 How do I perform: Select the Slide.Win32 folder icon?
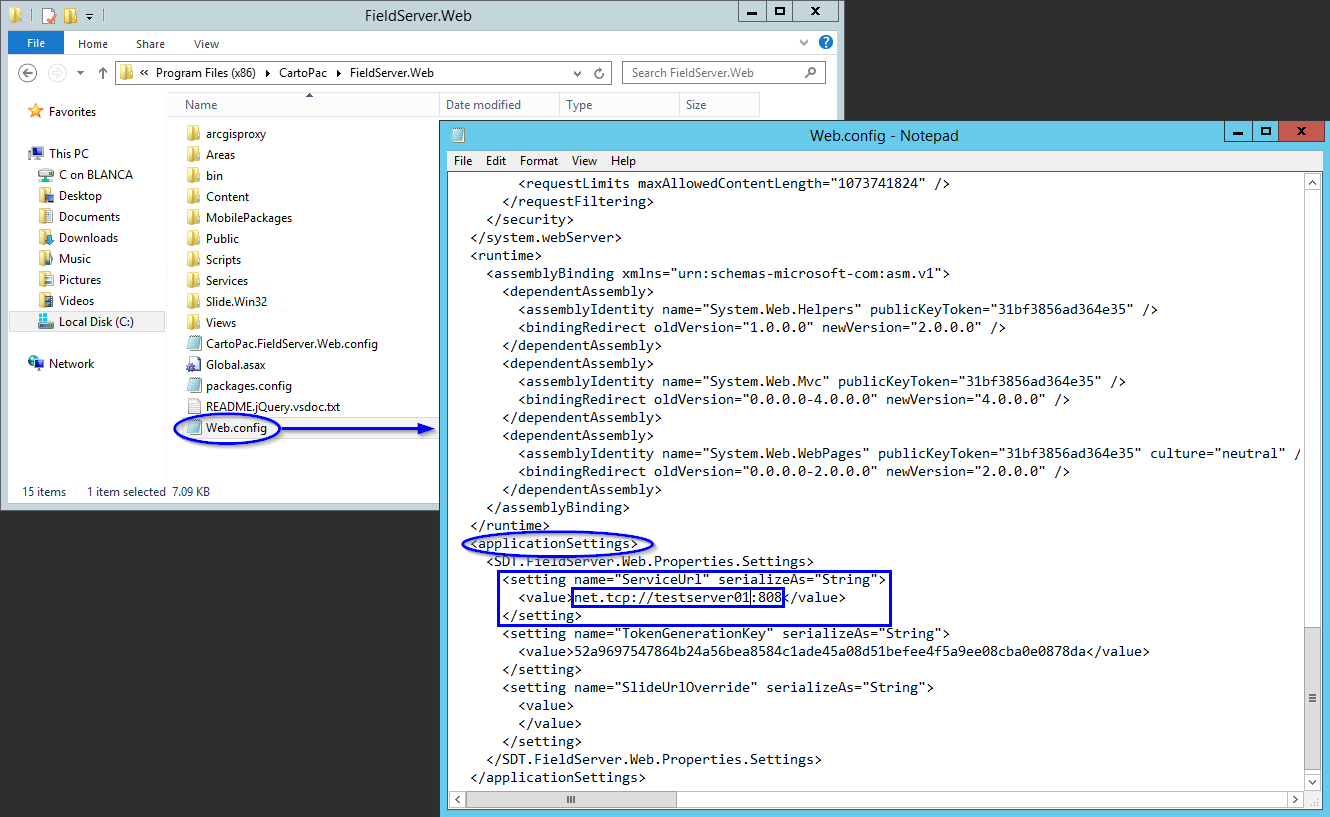click(x=194, y=302)
